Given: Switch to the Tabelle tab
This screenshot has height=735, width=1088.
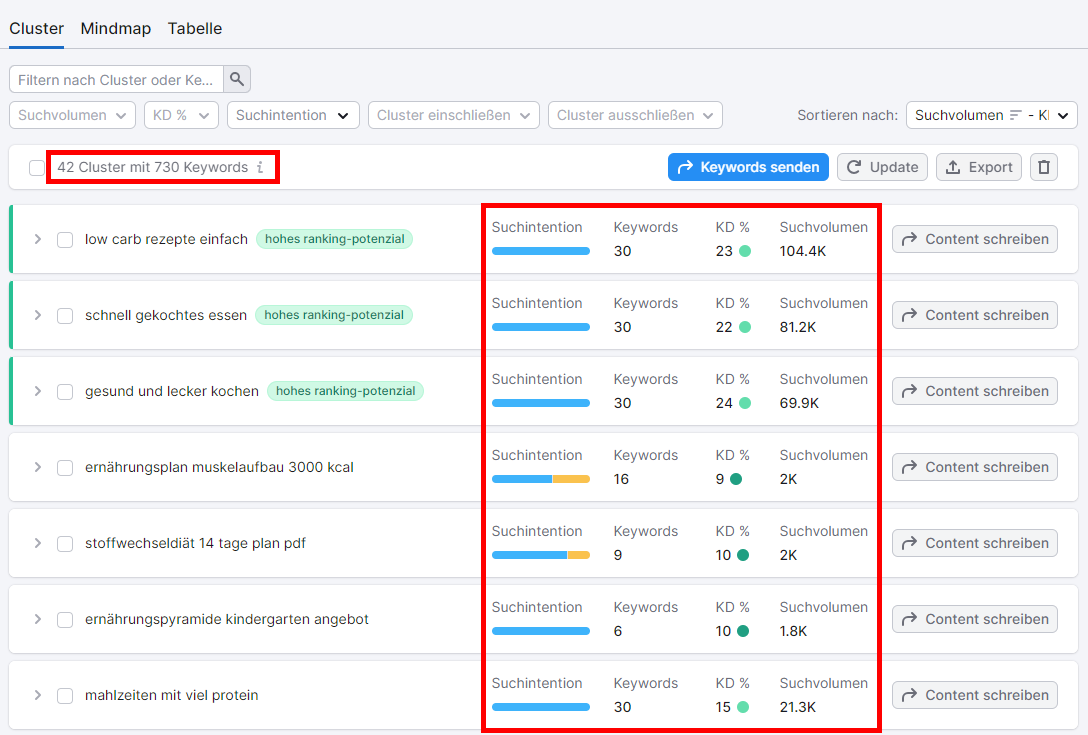Looking at the screenshot, I should click(194, 29).
